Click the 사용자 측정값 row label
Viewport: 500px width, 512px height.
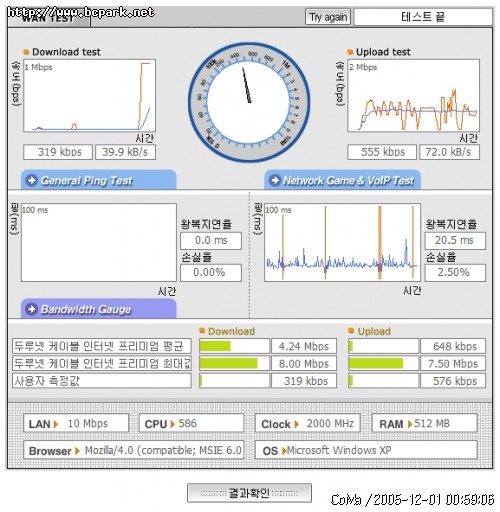(x=102, y=381)
